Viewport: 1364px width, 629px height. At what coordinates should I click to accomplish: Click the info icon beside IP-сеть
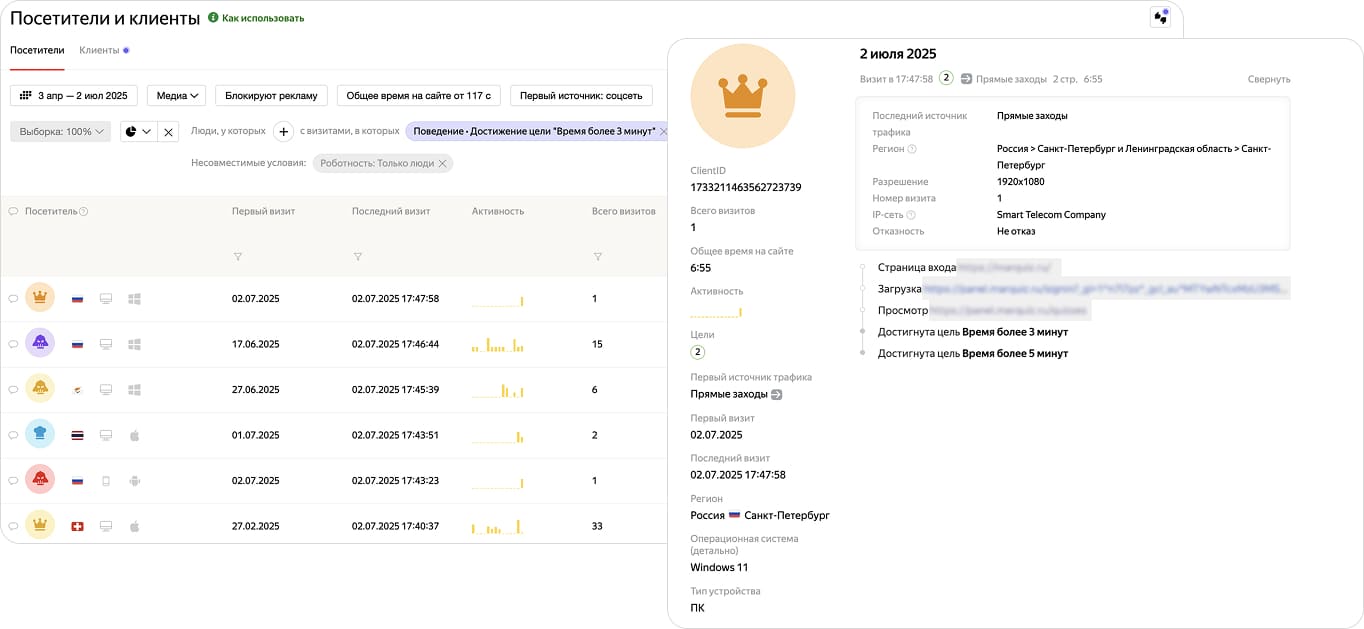[x=911, y=215]
